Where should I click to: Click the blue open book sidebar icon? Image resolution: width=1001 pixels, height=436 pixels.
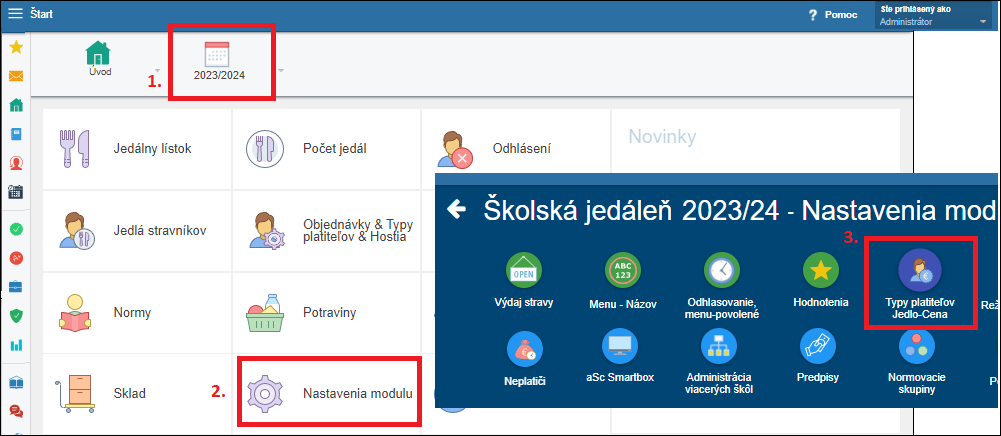pos(16,382)
